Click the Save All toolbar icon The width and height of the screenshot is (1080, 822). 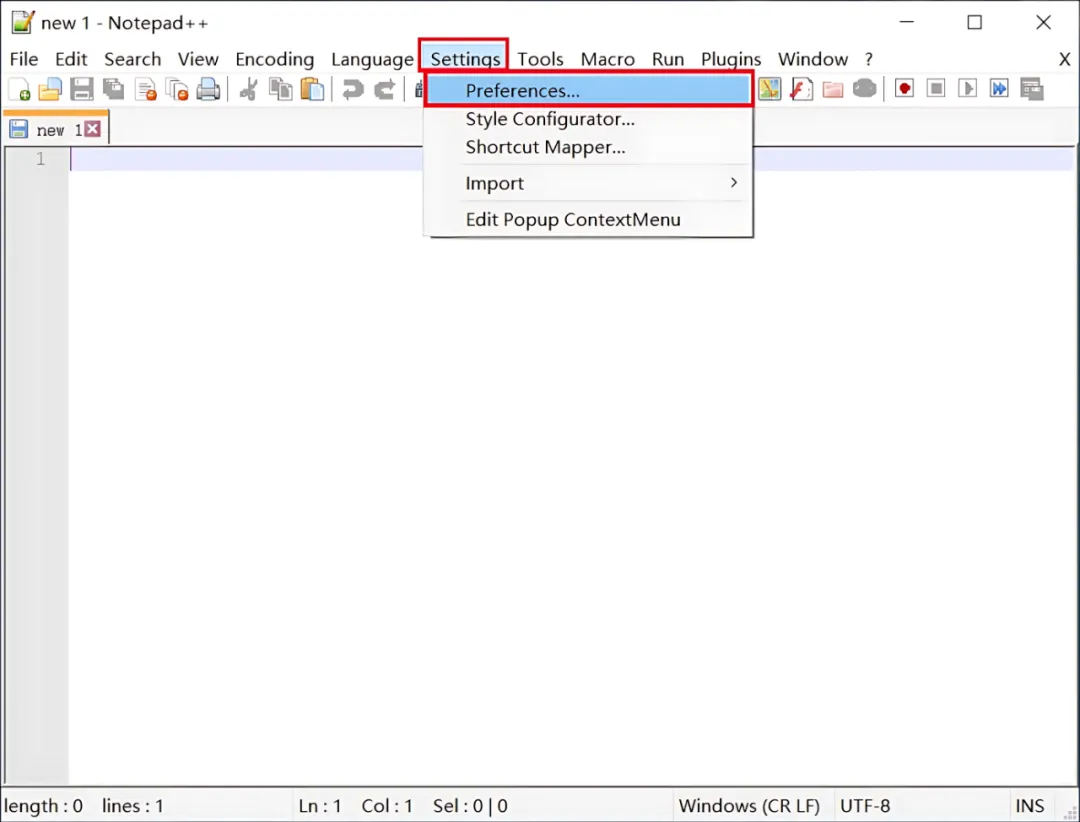114,89
